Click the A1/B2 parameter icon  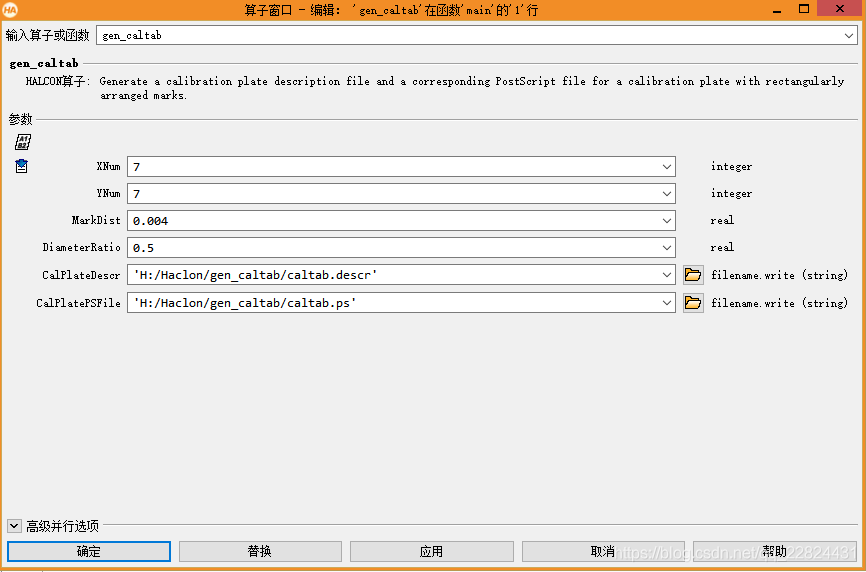click(x=23, y=142)
